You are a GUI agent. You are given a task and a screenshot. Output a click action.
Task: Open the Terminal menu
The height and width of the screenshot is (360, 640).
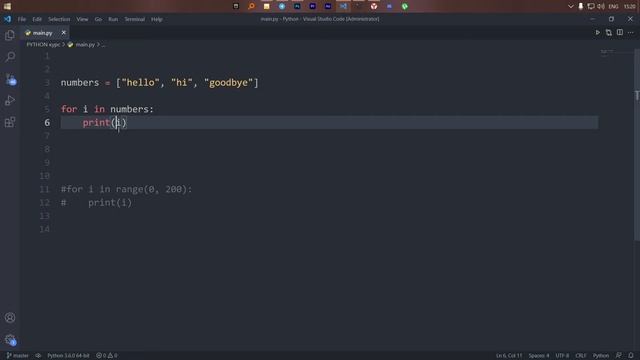pyautogui.click(x=135, y=19)
